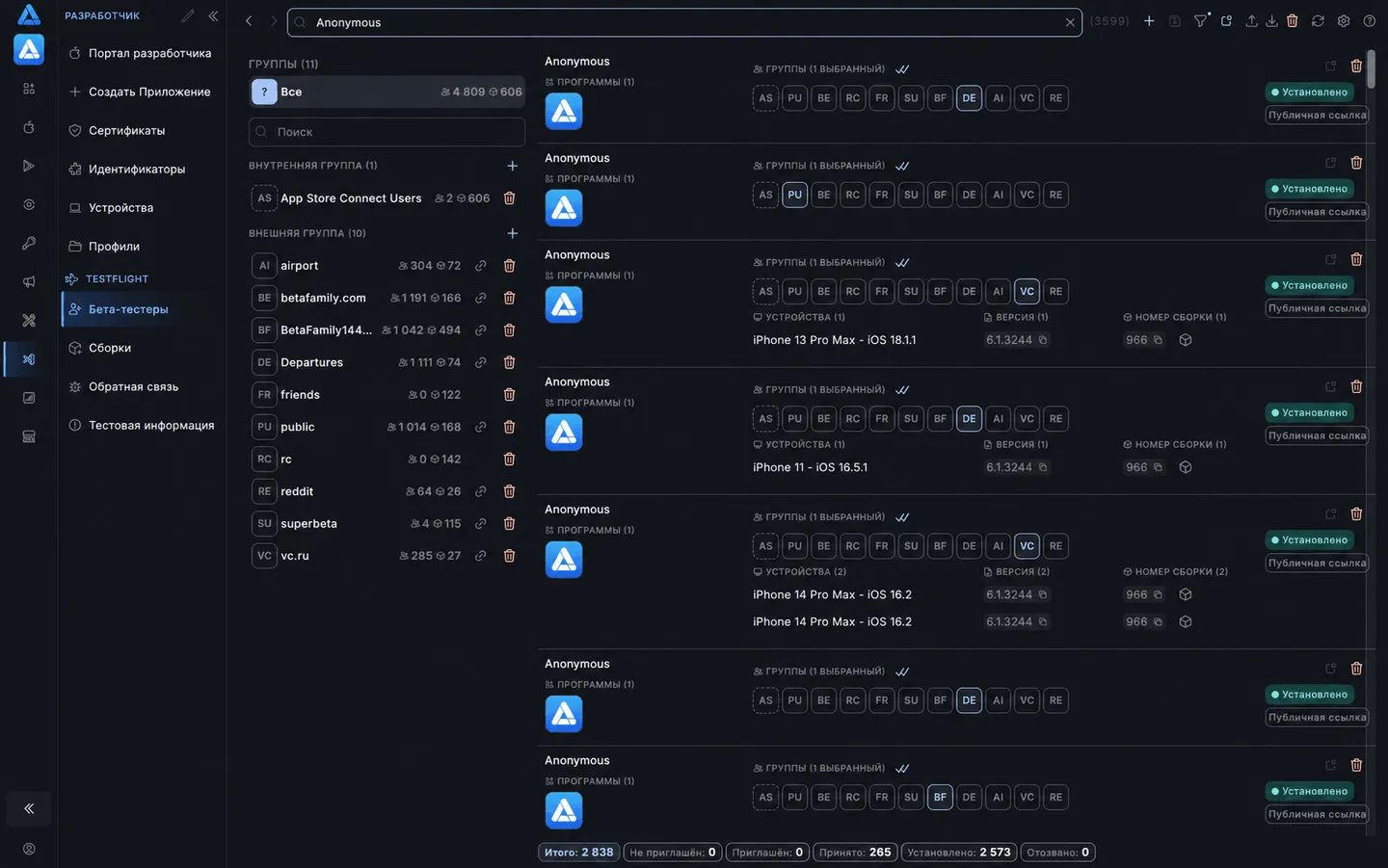This screenshot has width=1388, height=868.
Task: Select all groups checkmark in first tester row
Action: (x=902, y=69)
